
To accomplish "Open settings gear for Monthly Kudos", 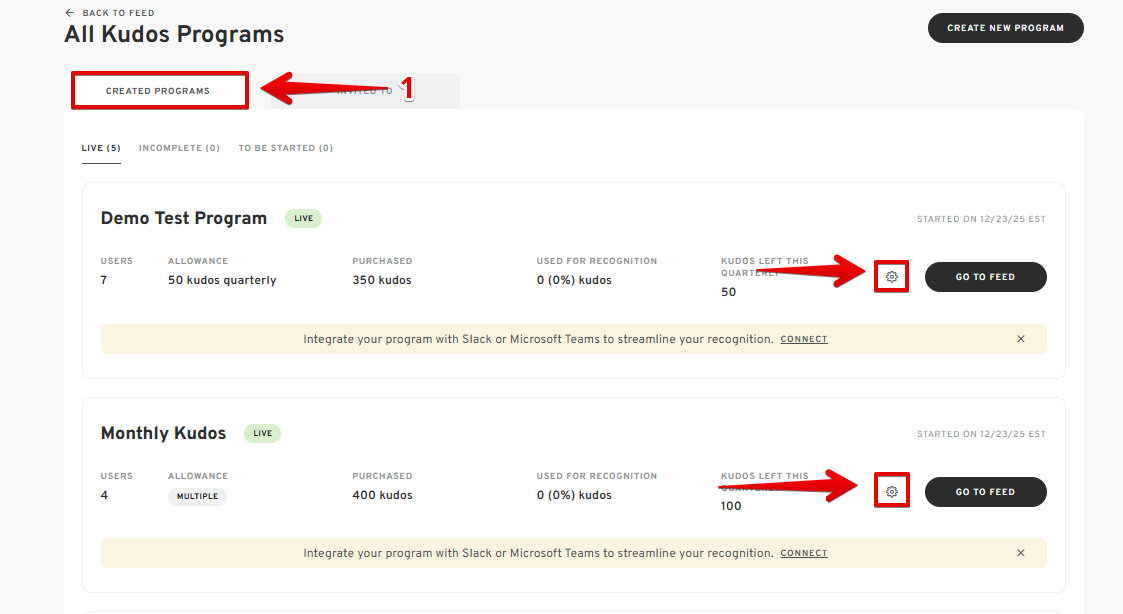I will click(x=892, y=492).
